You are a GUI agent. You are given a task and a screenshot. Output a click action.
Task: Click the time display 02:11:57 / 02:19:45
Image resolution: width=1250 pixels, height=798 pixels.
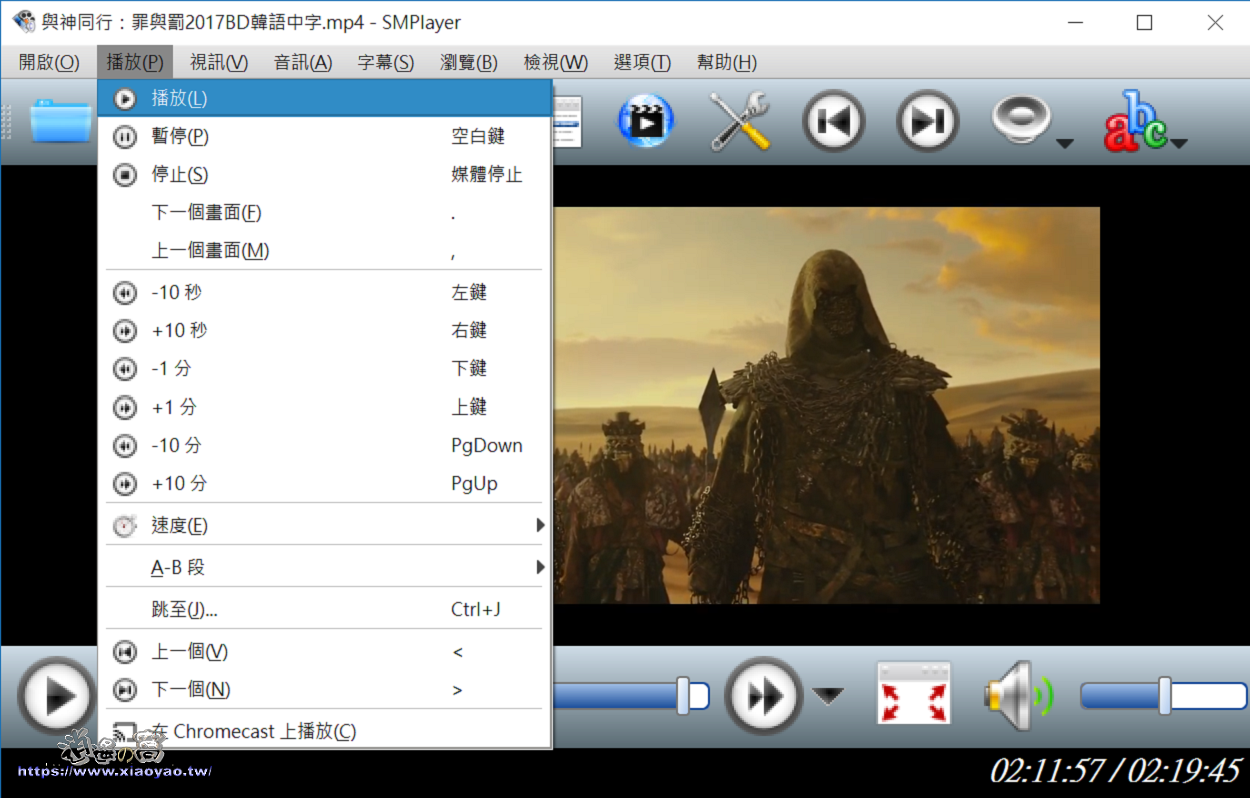coord(1114,771)
